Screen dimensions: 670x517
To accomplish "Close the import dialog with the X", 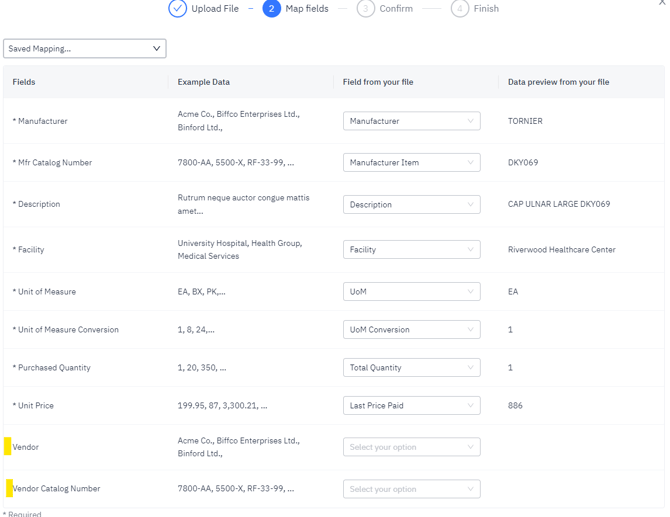I will click(x=662, y=3).
